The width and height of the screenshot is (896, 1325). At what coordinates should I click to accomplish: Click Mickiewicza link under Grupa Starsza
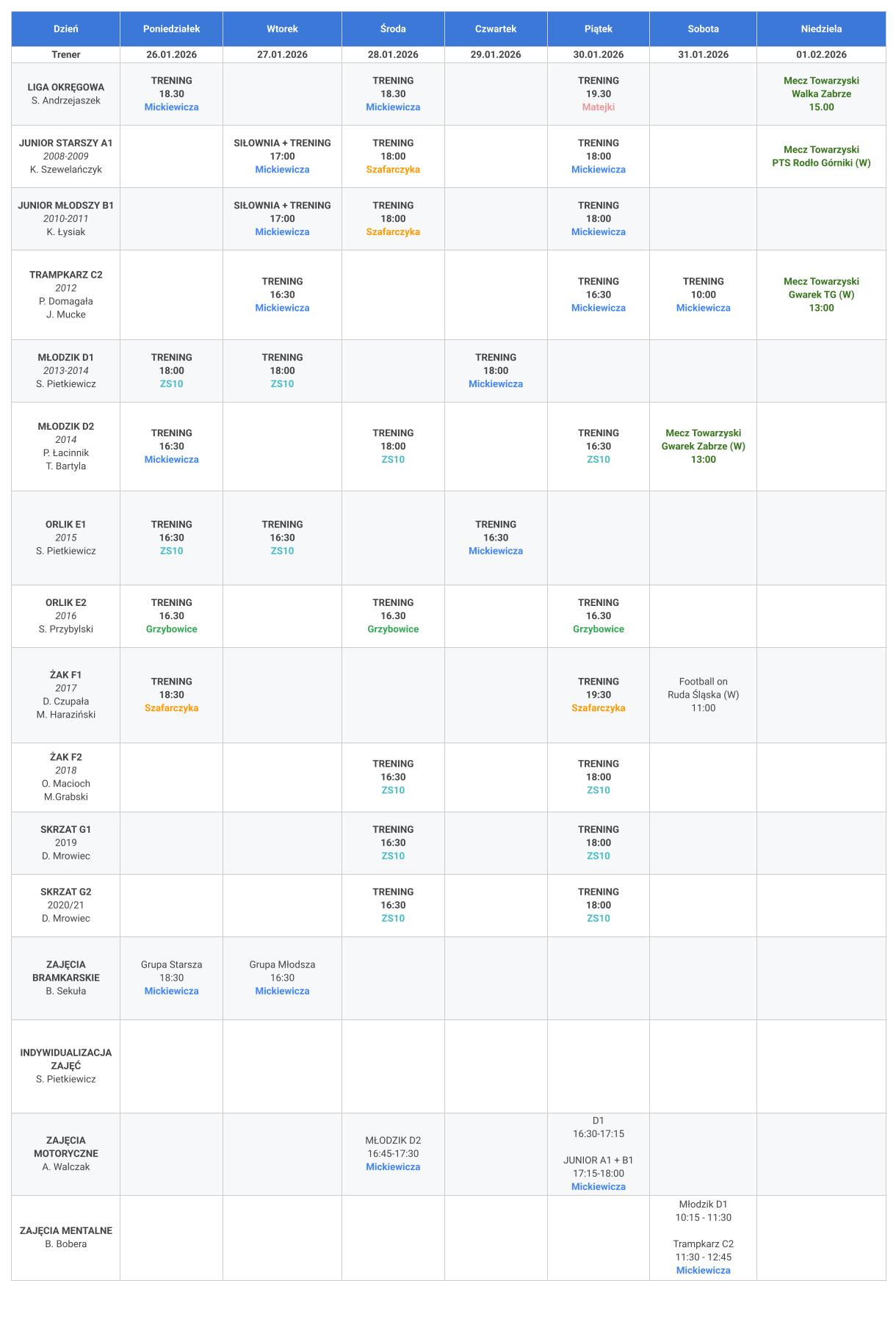(171, 991)
